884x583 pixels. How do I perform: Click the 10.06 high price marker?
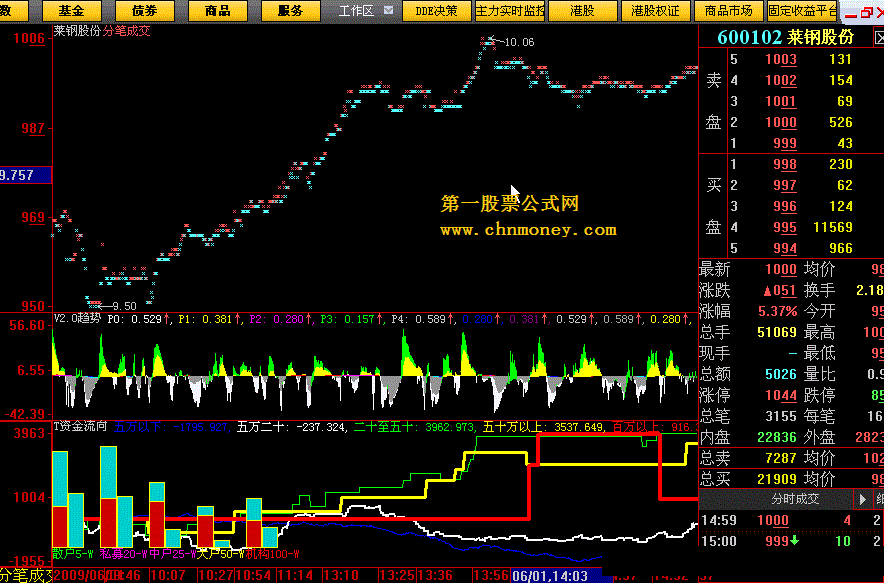click(x=519, y=42)
